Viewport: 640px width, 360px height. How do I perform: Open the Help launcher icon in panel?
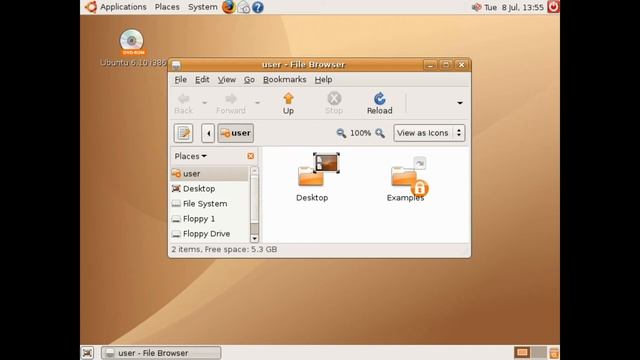coord(258,7)
